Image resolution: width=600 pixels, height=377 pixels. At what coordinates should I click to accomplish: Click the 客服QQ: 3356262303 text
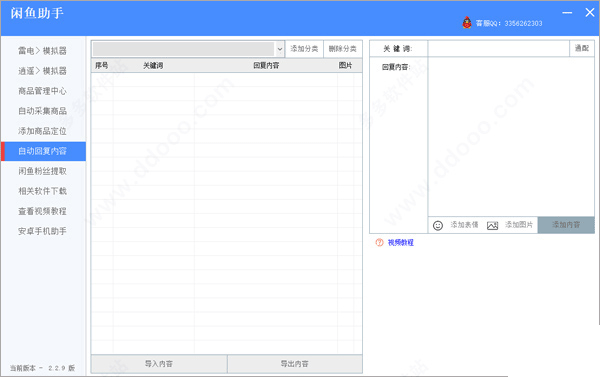pos(509,23)
